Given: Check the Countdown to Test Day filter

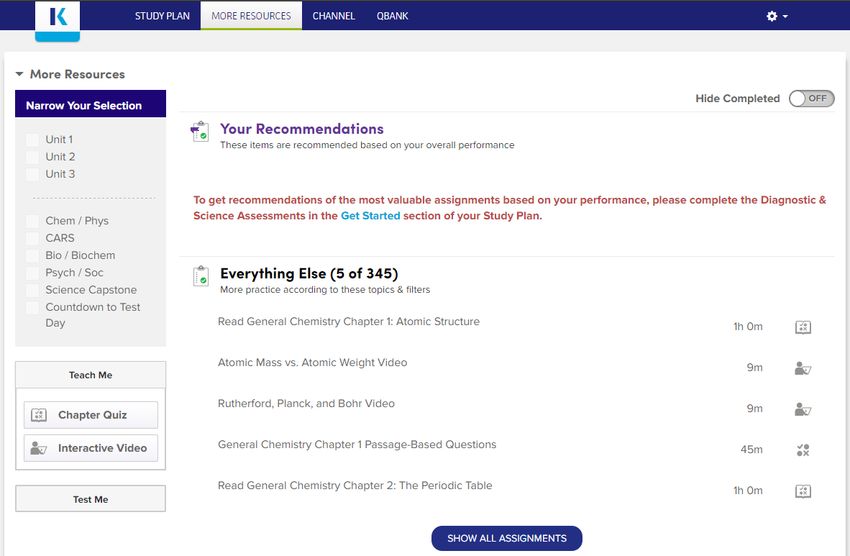Looking at the screenshot, I should 33,308.
